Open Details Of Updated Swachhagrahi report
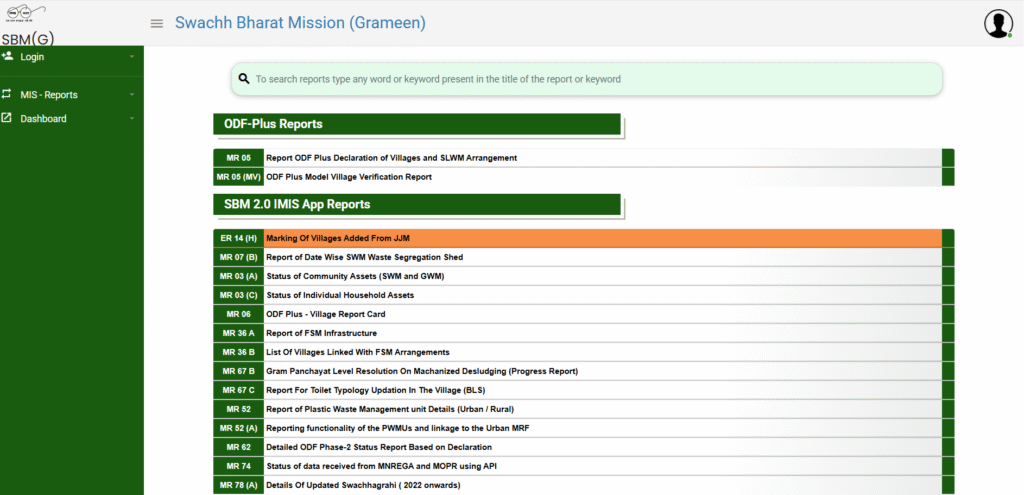Viewport: 1024px width, 495px height. pyautogui.click(x=363, y=485)
